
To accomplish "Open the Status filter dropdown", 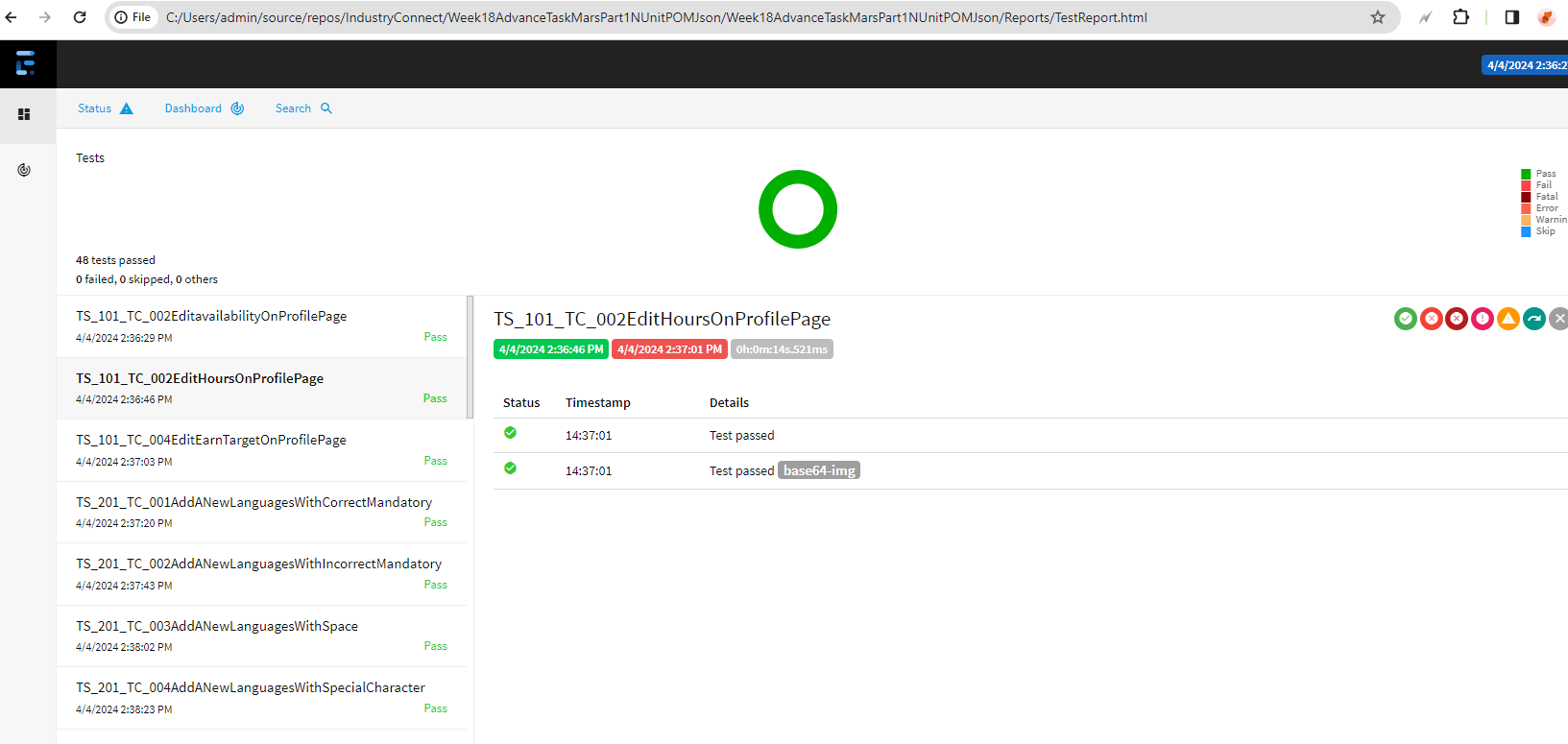I will pos(105,108).
